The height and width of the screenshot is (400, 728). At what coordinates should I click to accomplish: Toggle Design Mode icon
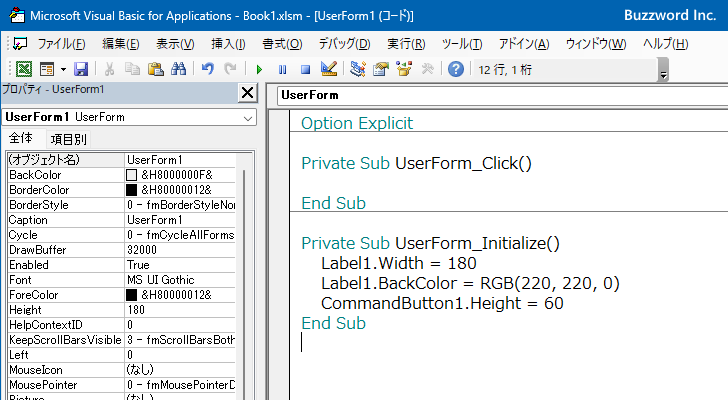(329, 69)
